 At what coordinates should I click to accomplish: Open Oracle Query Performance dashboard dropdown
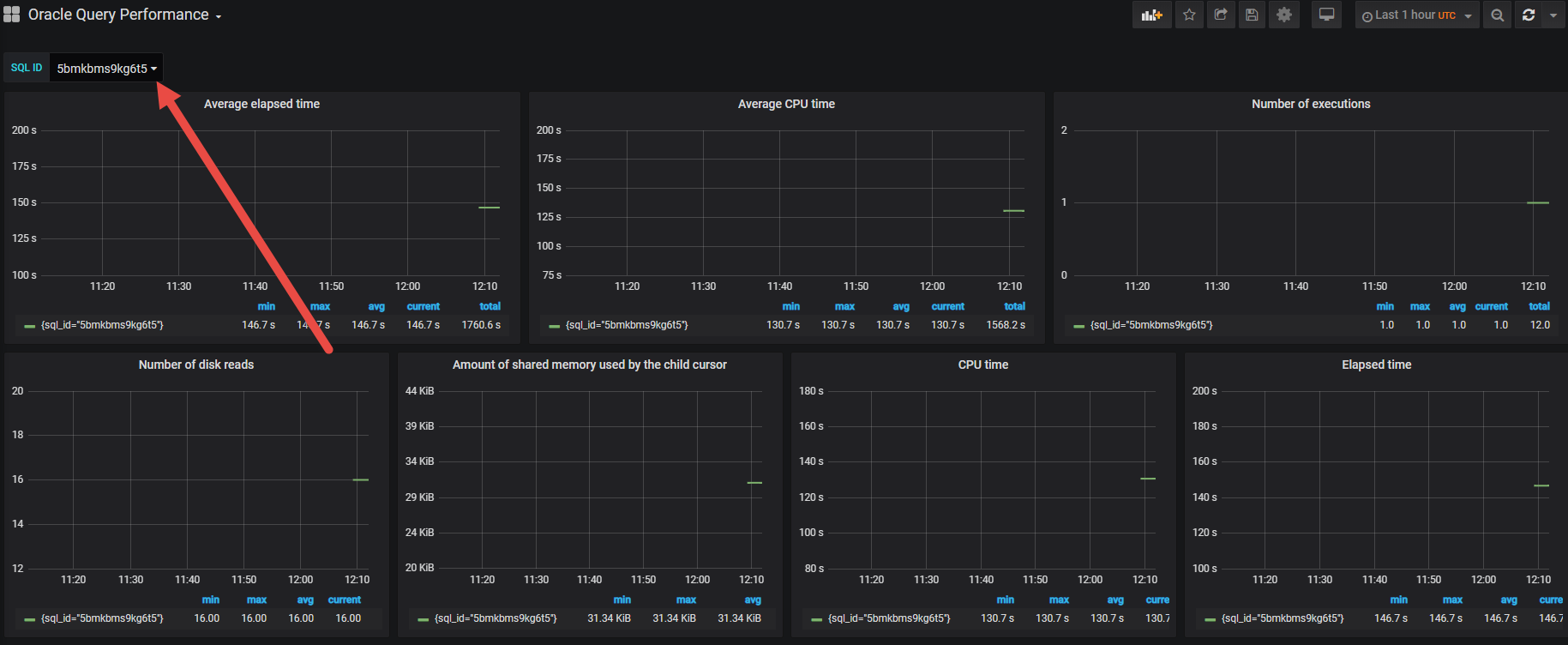tap(124, 15)
